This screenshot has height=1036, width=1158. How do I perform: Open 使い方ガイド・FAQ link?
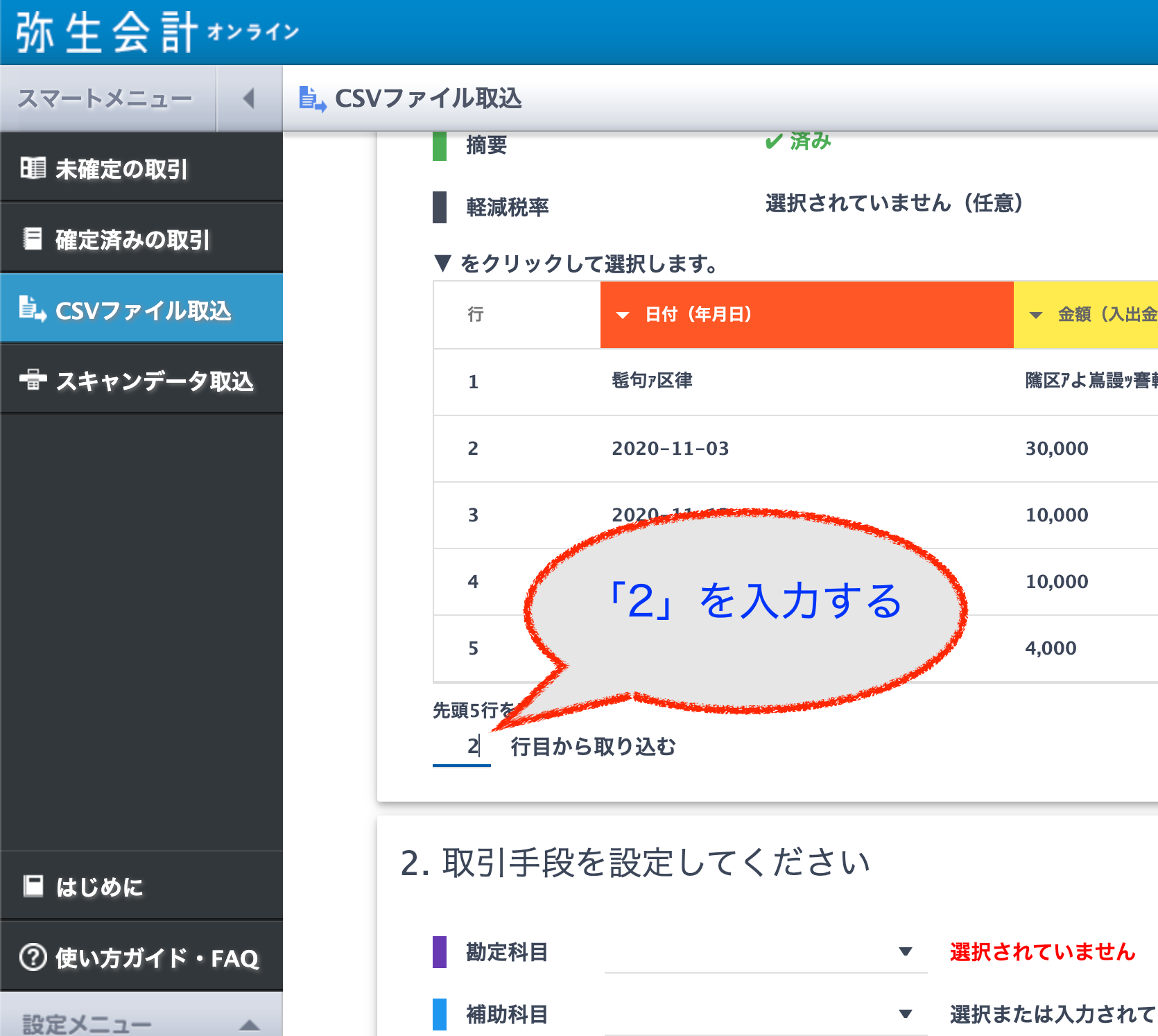(157, 958)
